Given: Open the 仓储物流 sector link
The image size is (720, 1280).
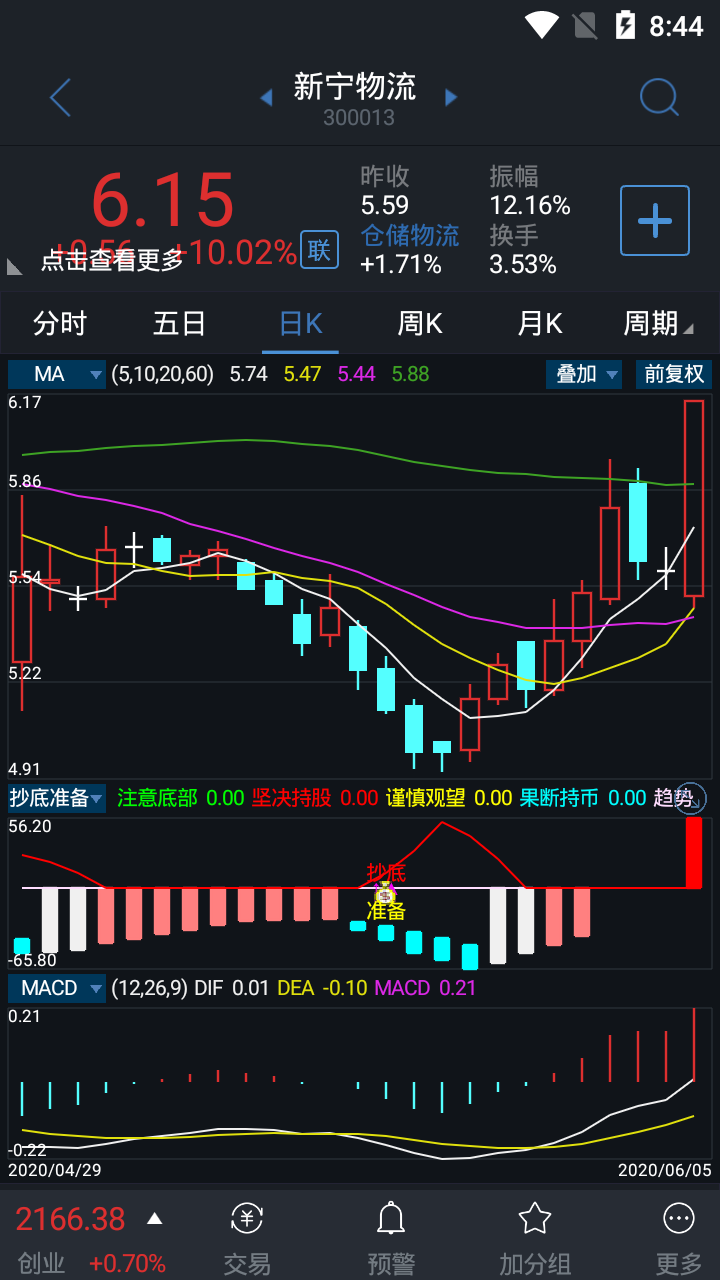Looking at the screenshot, I should click(x=410, y=235).
